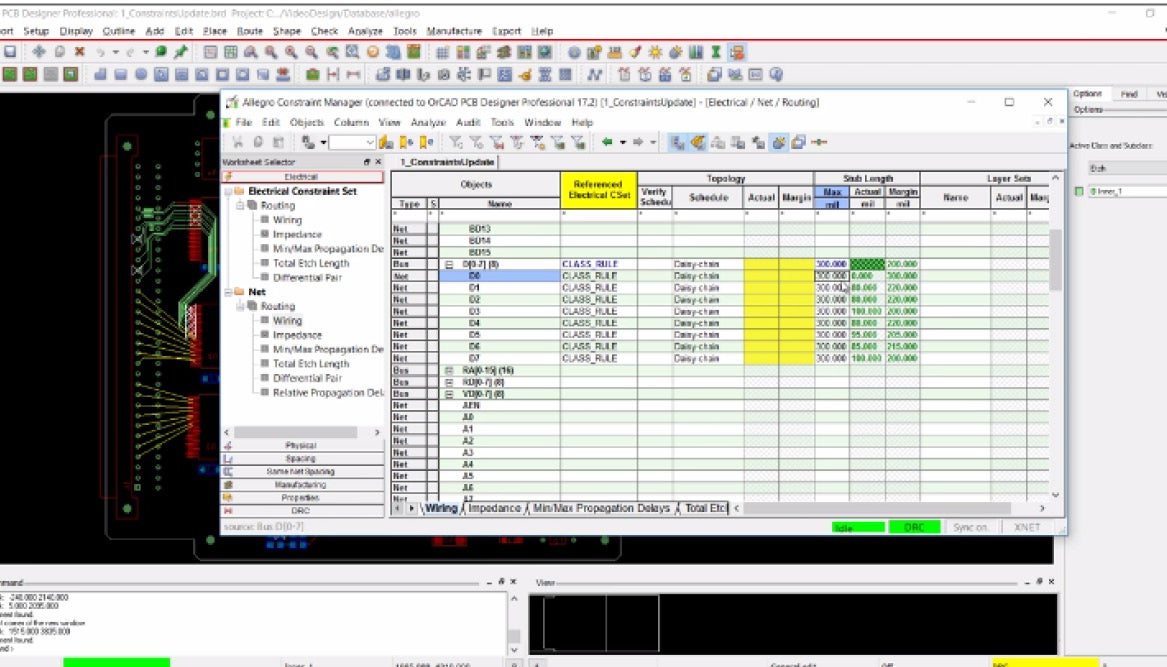Click the Copy icon in Constraint Manager toolbar
Viewport: 1167px width, 667px height.
(x=258, y=142)
